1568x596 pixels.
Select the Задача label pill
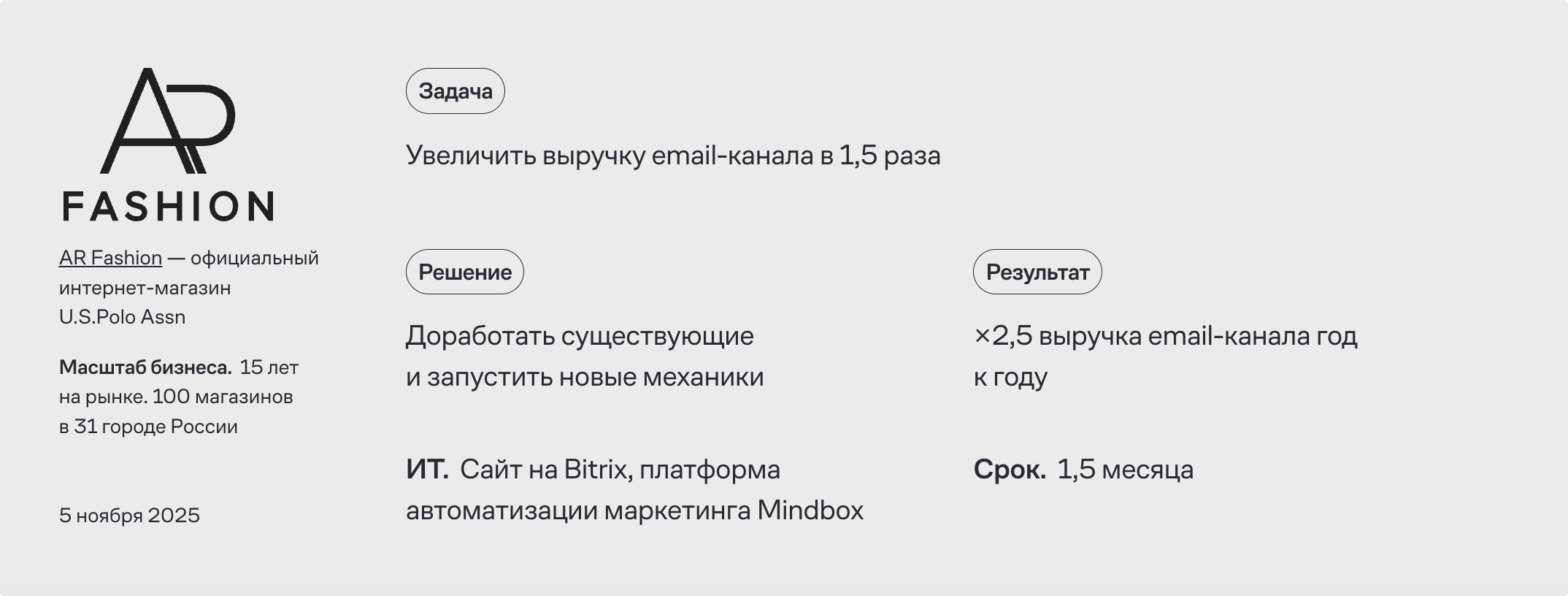(455, 91)
